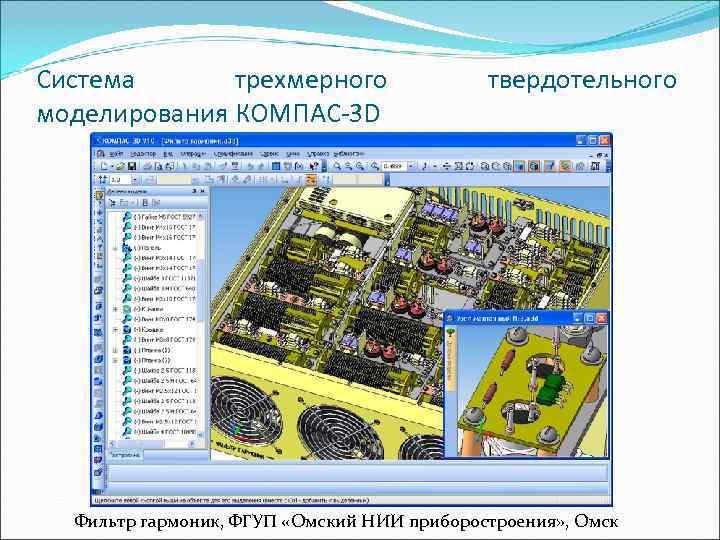Open the arrow beside the New document icon
Screen dimensions: 720x540
pyautogui.click(x=112, y=166)
